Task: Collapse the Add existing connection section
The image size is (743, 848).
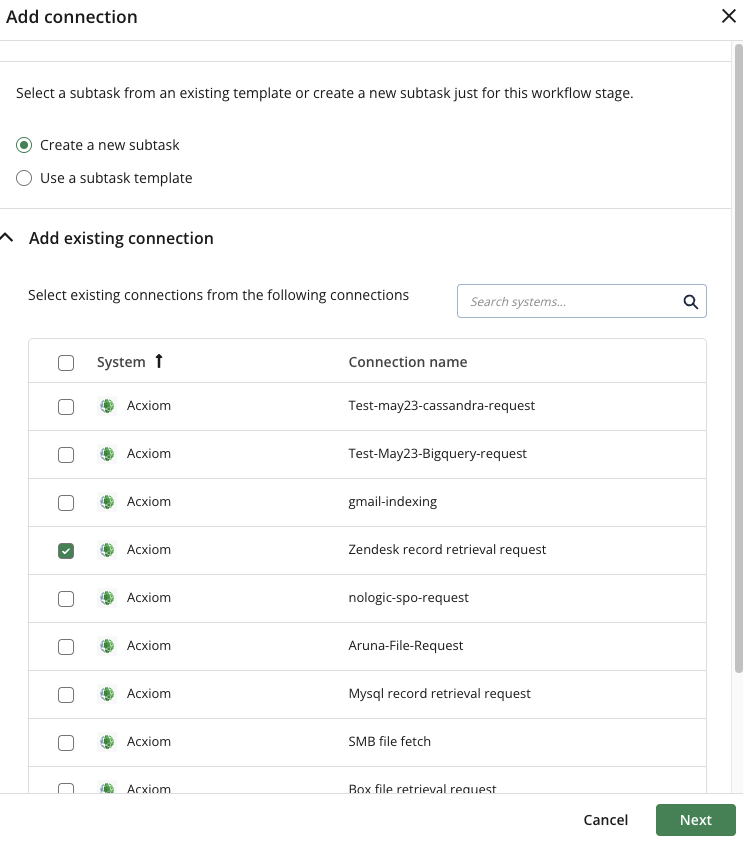Action: tap(10, 237)
